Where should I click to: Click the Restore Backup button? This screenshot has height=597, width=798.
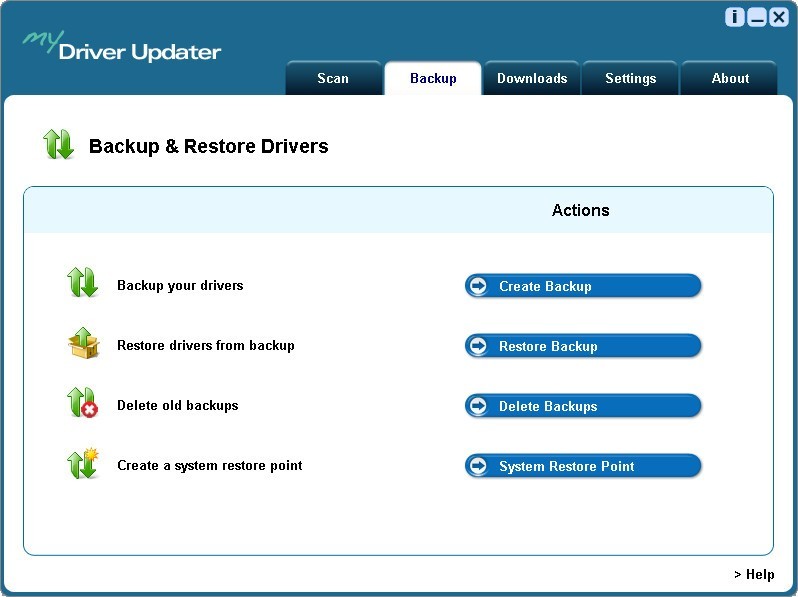click(x=583, y=346)
